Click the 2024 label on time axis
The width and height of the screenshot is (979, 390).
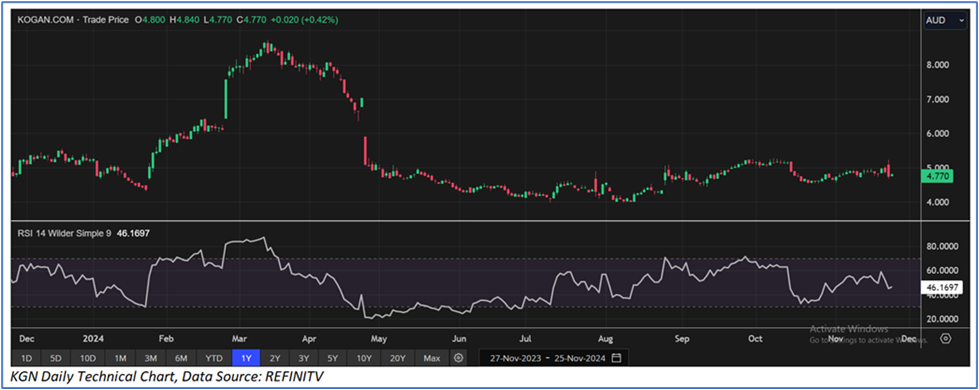click(93, 339)
